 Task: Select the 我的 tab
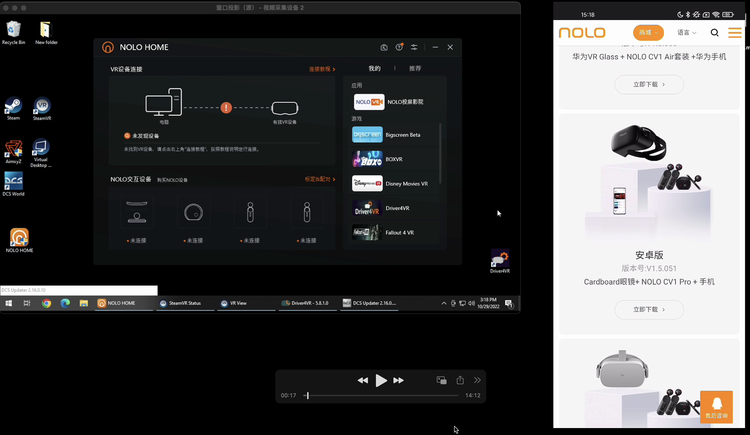[374, 69]
